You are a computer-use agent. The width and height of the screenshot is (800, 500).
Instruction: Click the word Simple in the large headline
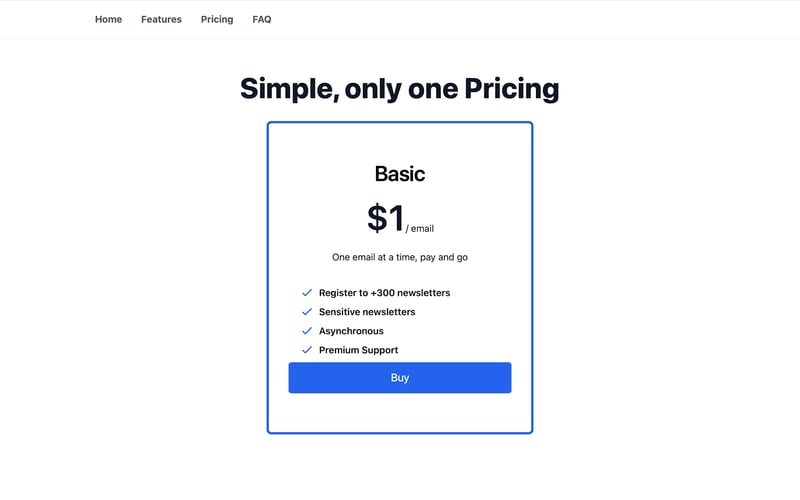(287, 89)
